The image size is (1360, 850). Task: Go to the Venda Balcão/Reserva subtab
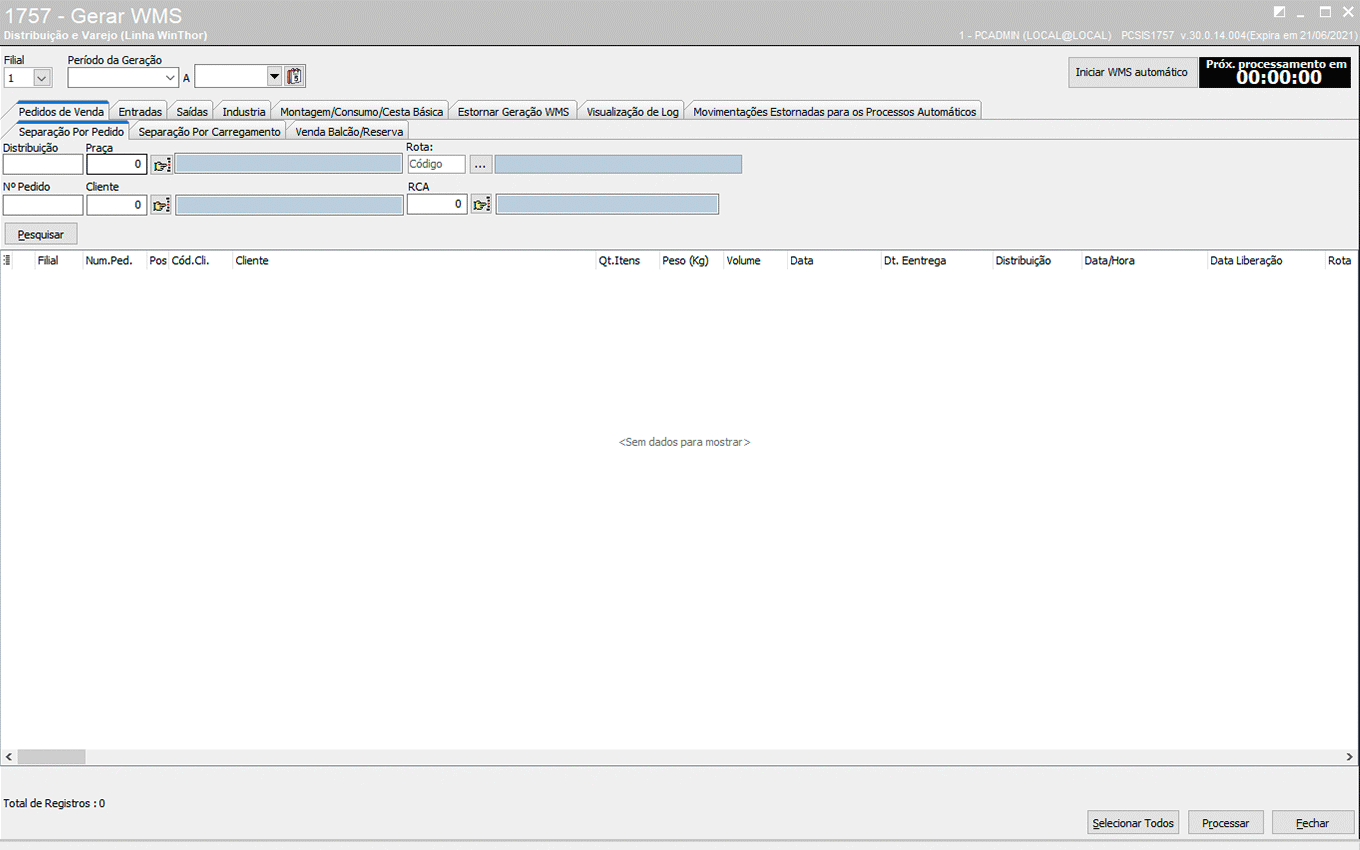coord(349,131)
